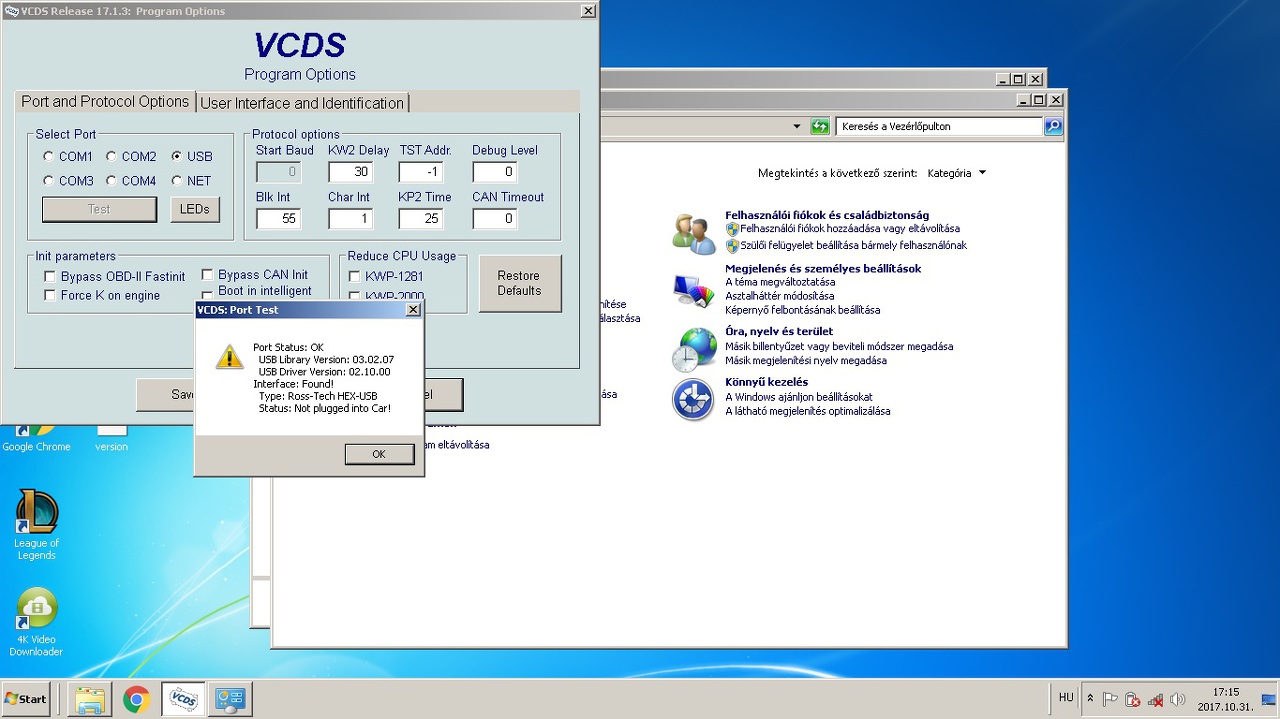Enable KWP-1281 reduce CPU usage checkbox
Viewport: 1280px width, 719px height.
[354, 276]
